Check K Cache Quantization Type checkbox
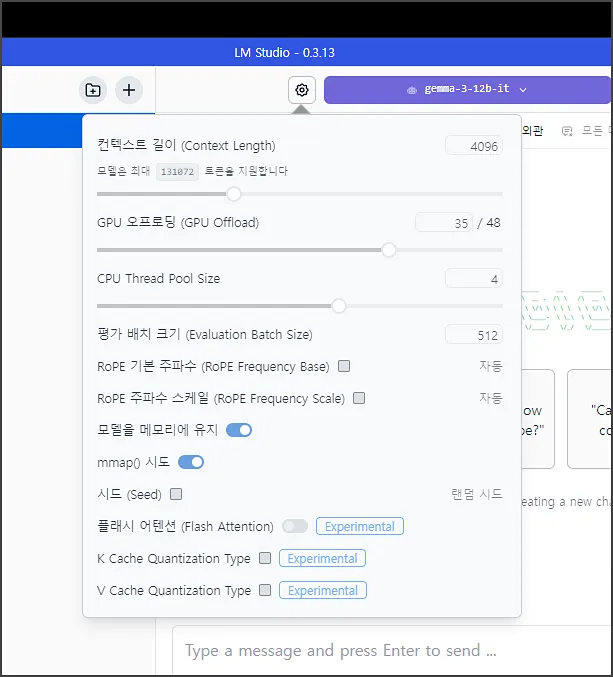 (265, 558)
